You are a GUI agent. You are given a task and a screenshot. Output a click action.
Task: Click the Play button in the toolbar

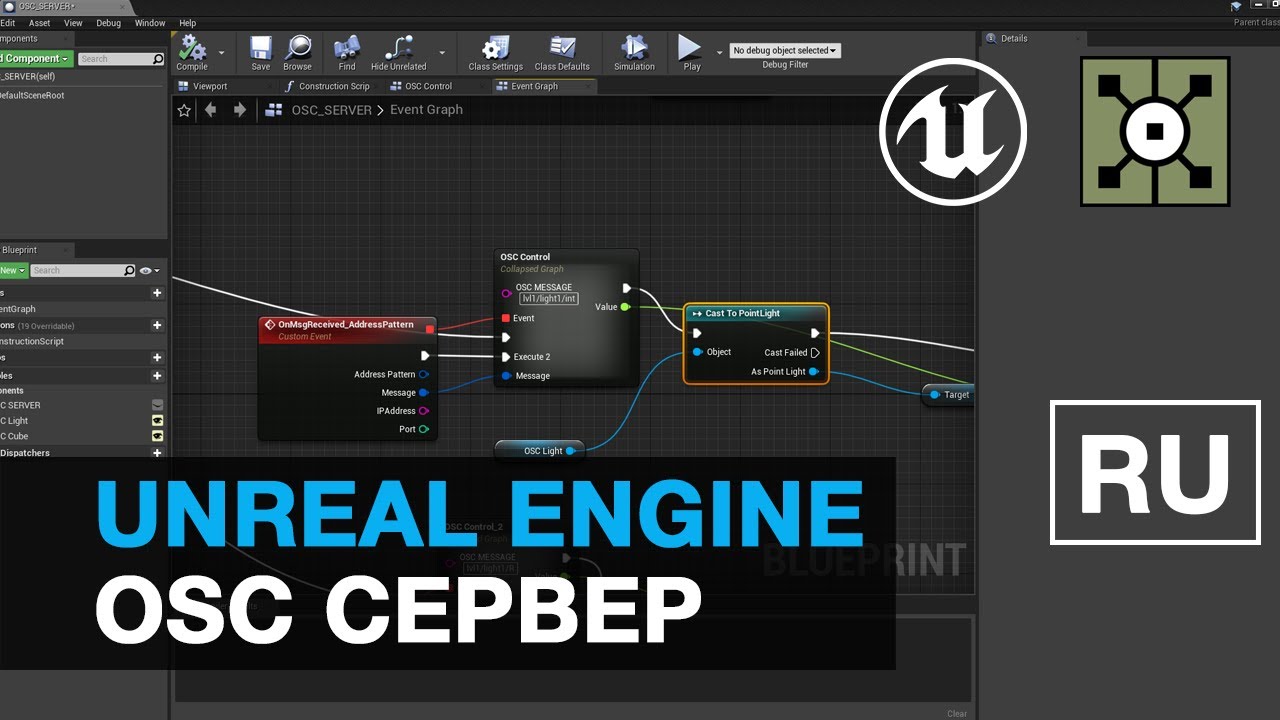691,52
